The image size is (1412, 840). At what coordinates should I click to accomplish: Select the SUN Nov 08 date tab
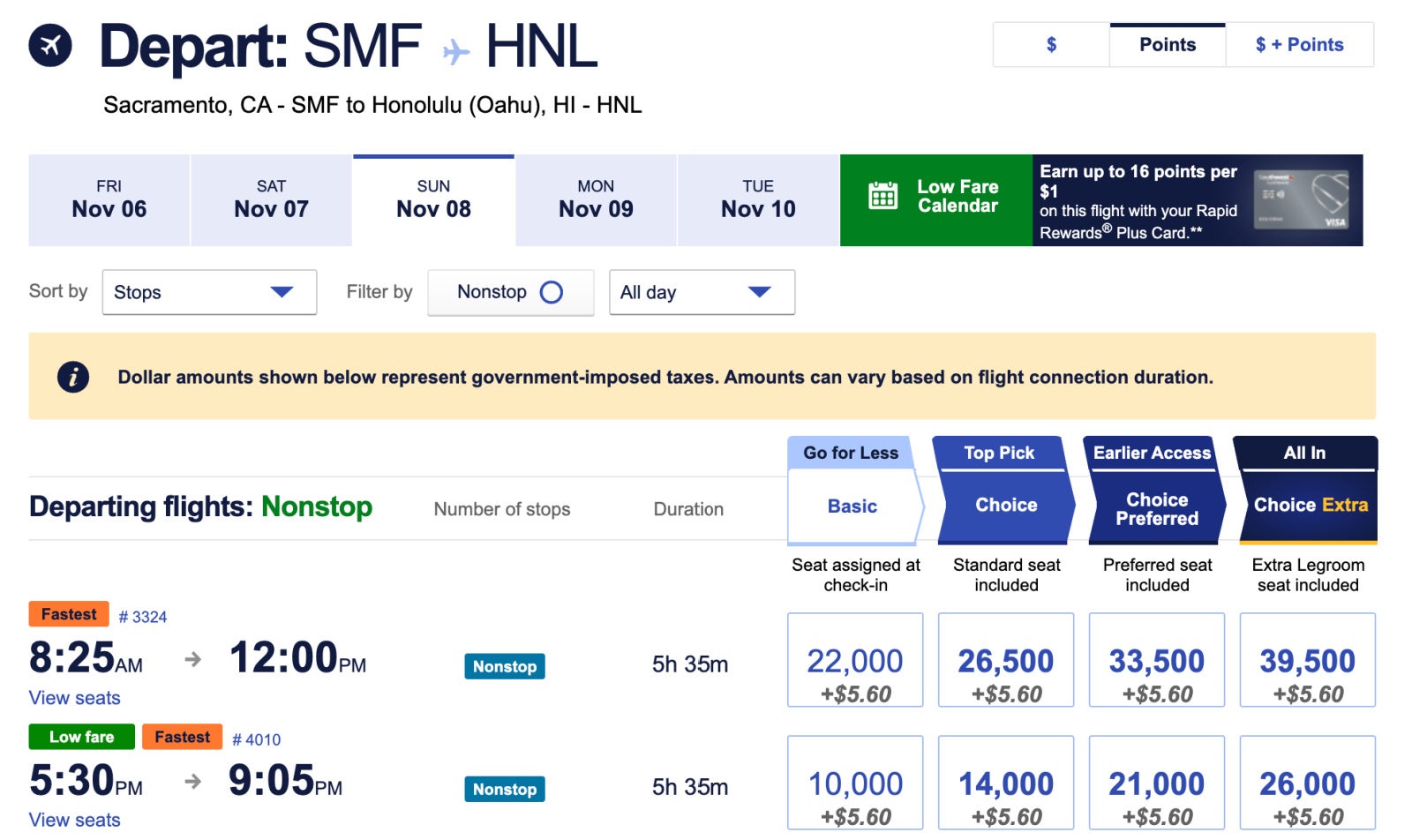[433, 200]
